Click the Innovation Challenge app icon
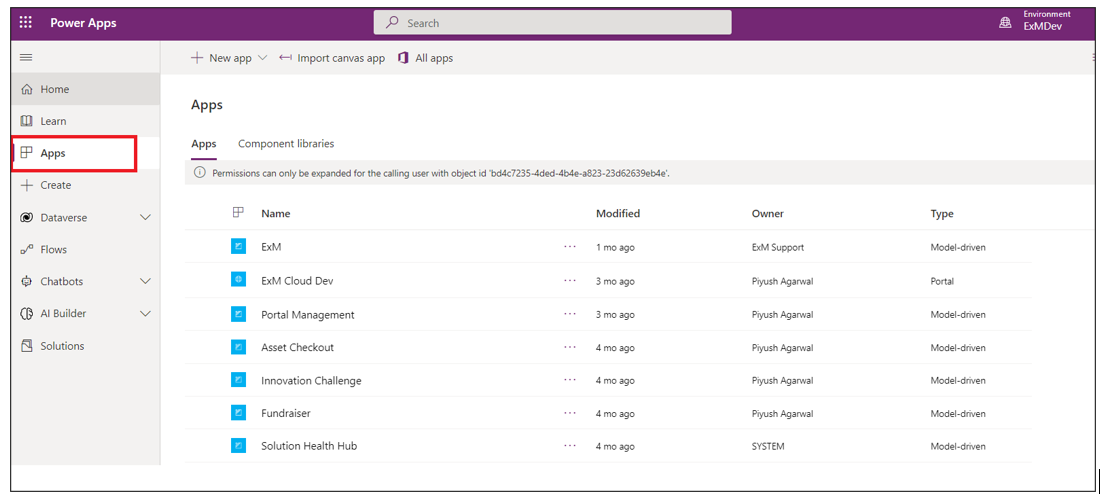Image resolution: width=1102 pixels, height=500 pixels. pos(239,380)
